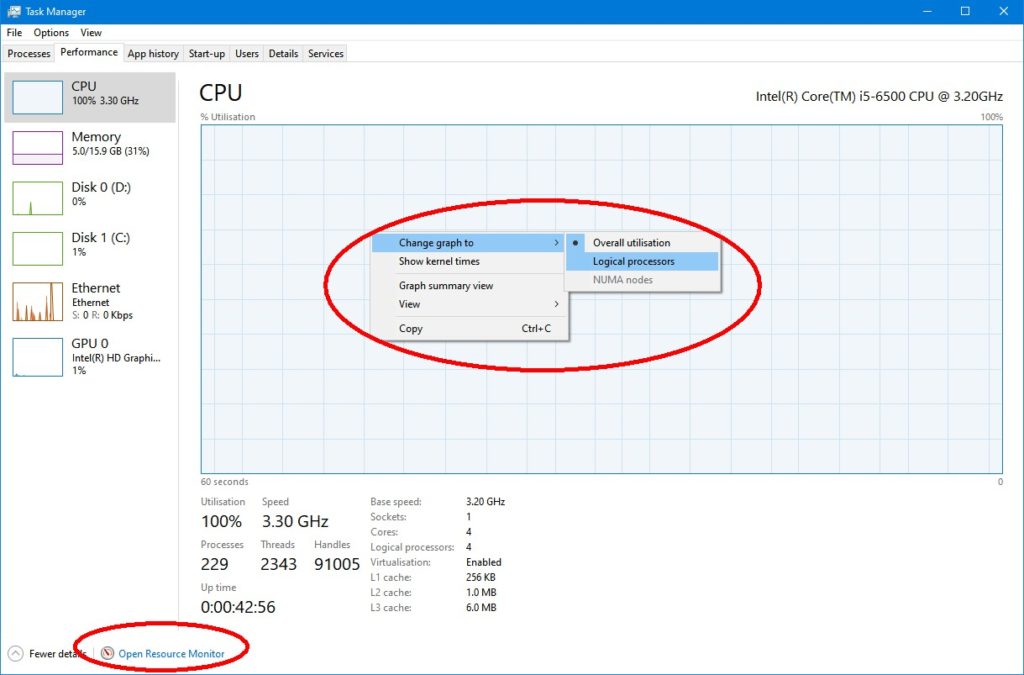Switch to the Processes tab
The height and width of the screenshot is (675, 1024).
[29, 54]
